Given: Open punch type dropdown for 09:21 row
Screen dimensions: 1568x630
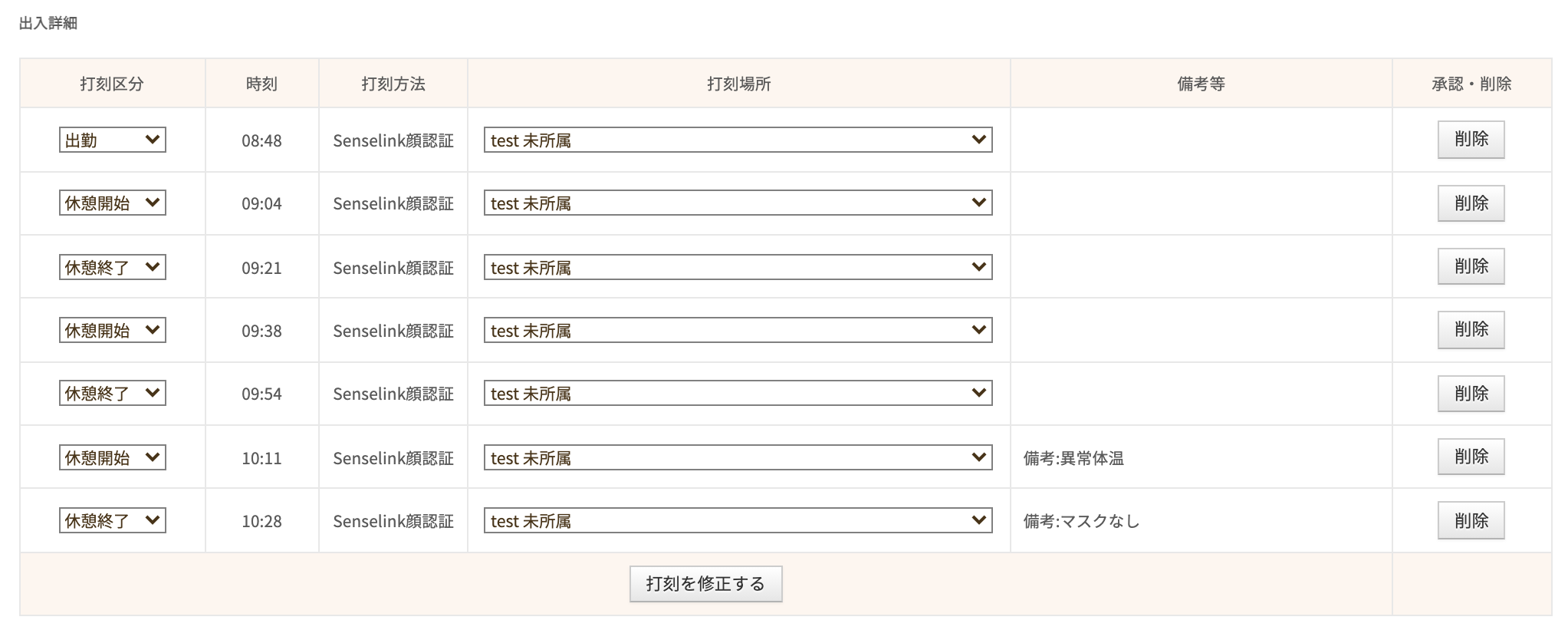Looking at the screenshot, I should tap(112, 267).
